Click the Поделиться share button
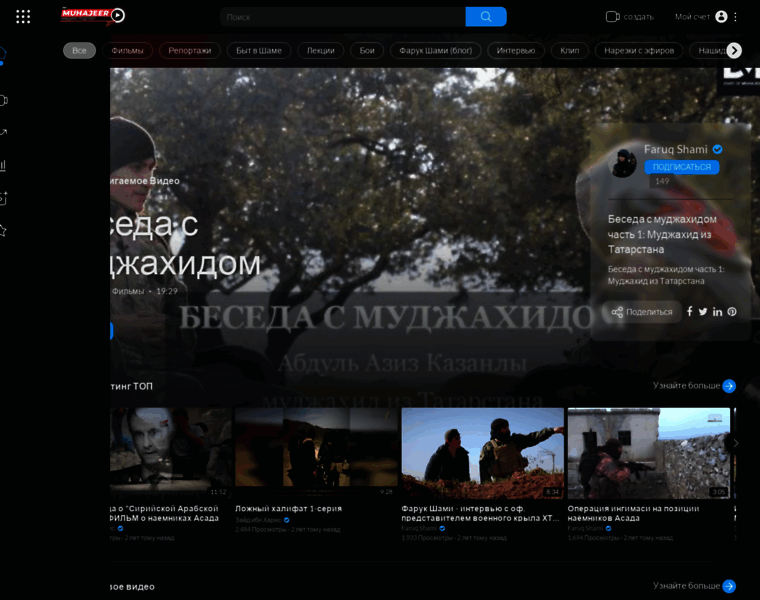The image size is (760, 600). point(642,312)
